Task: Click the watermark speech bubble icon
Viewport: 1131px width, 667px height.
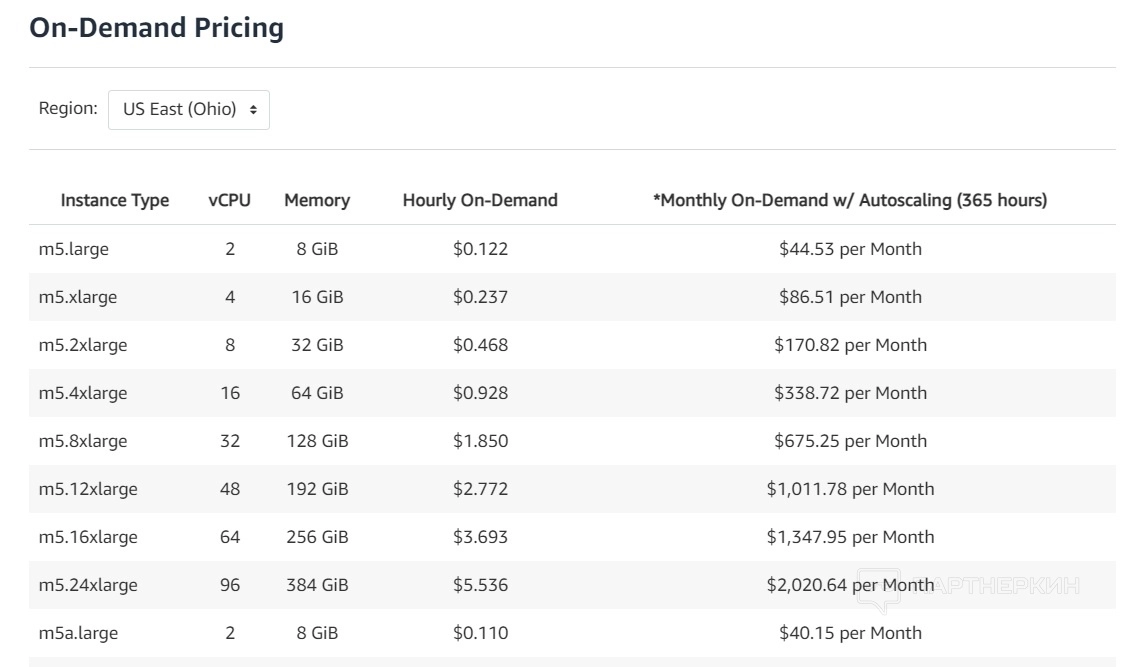Action: point(878,589)
